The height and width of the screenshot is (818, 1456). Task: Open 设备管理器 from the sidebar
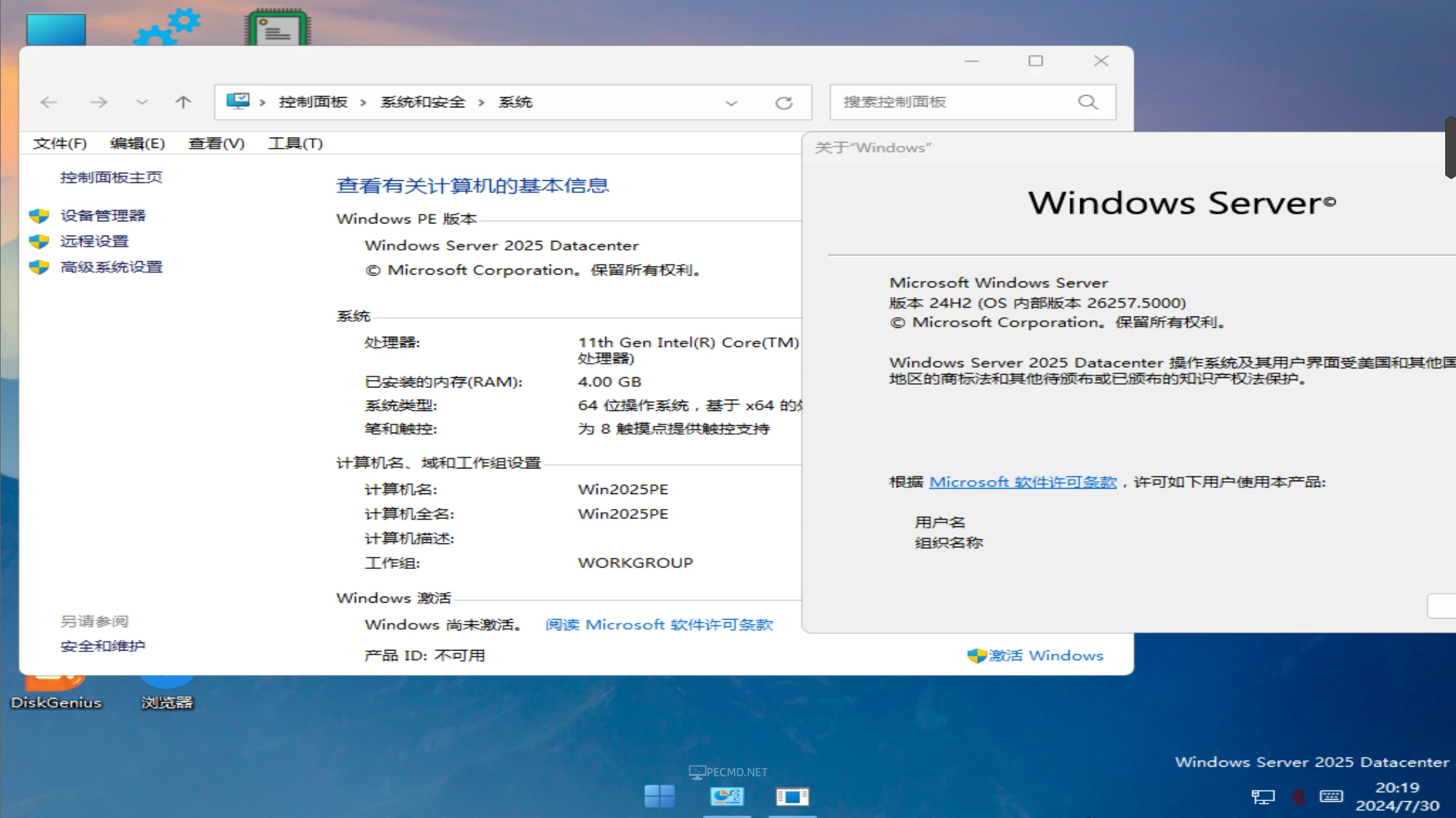click(103, 215)
